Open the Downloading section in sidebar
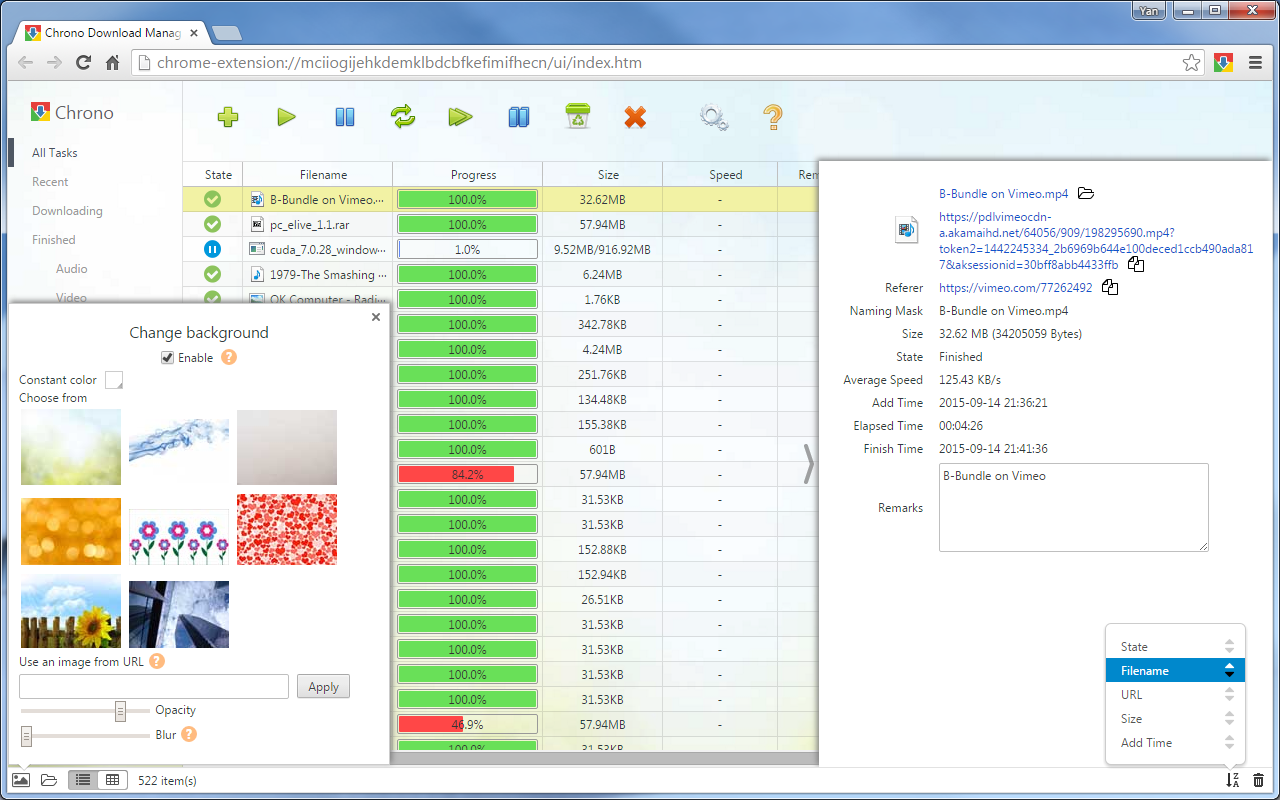 (66, 210)
